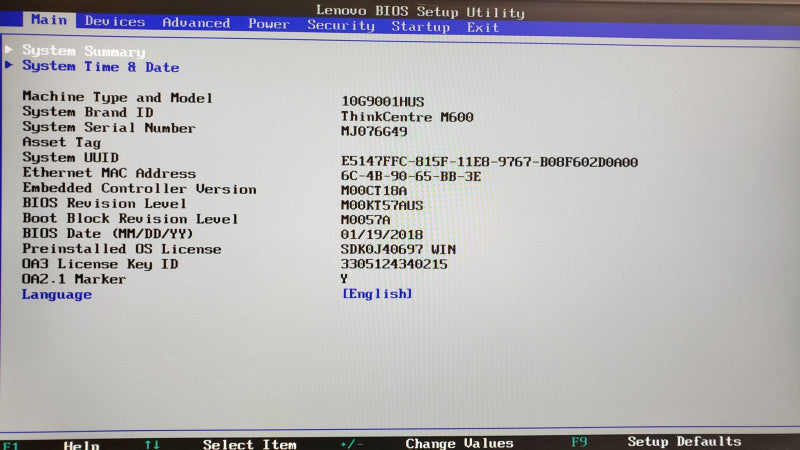This screenshot has height=450, width=800.
Task: Click MAC address 6C-4B-90-65-BB-3E
Action: [x=411, y=177]
